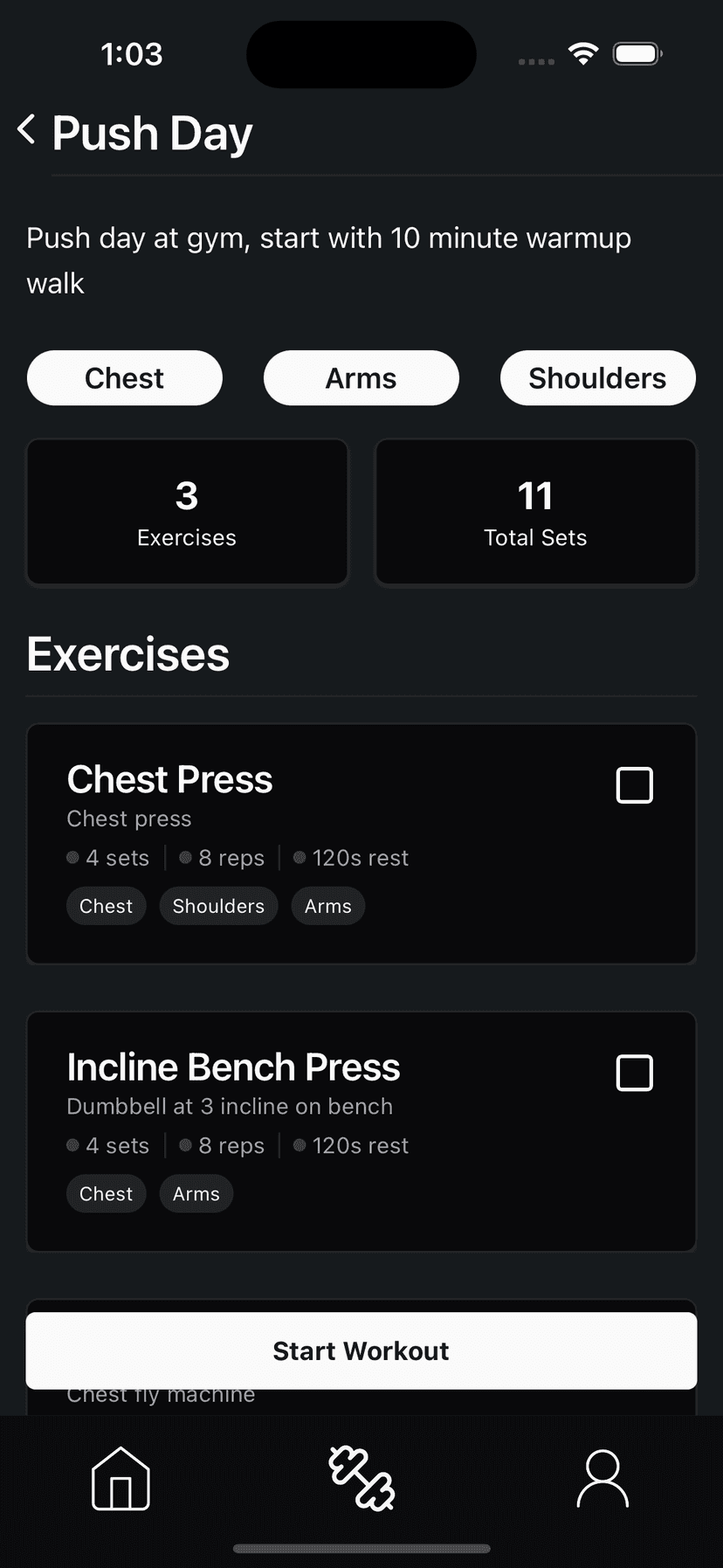Screen dimensions: 723x1568
Task: Tap the 3 Exercises stat card
Action: pyautogui.click(x=187, y=512)
